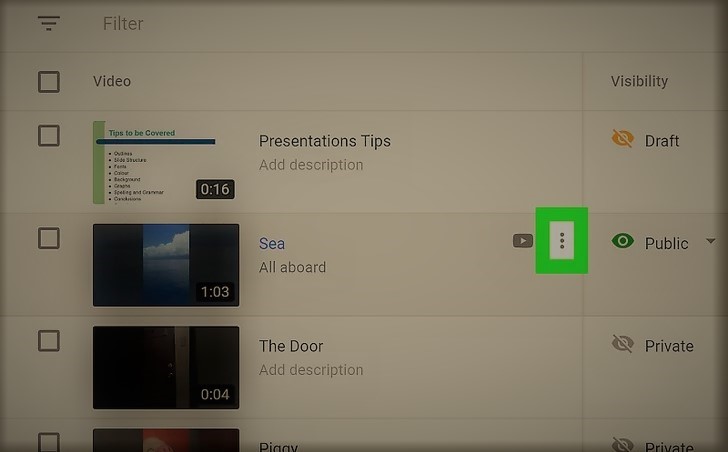Click the Private crossed-eye icon for The Door
Image resolution: width=728 pixels, height=452 pixels.
(623, 344)
